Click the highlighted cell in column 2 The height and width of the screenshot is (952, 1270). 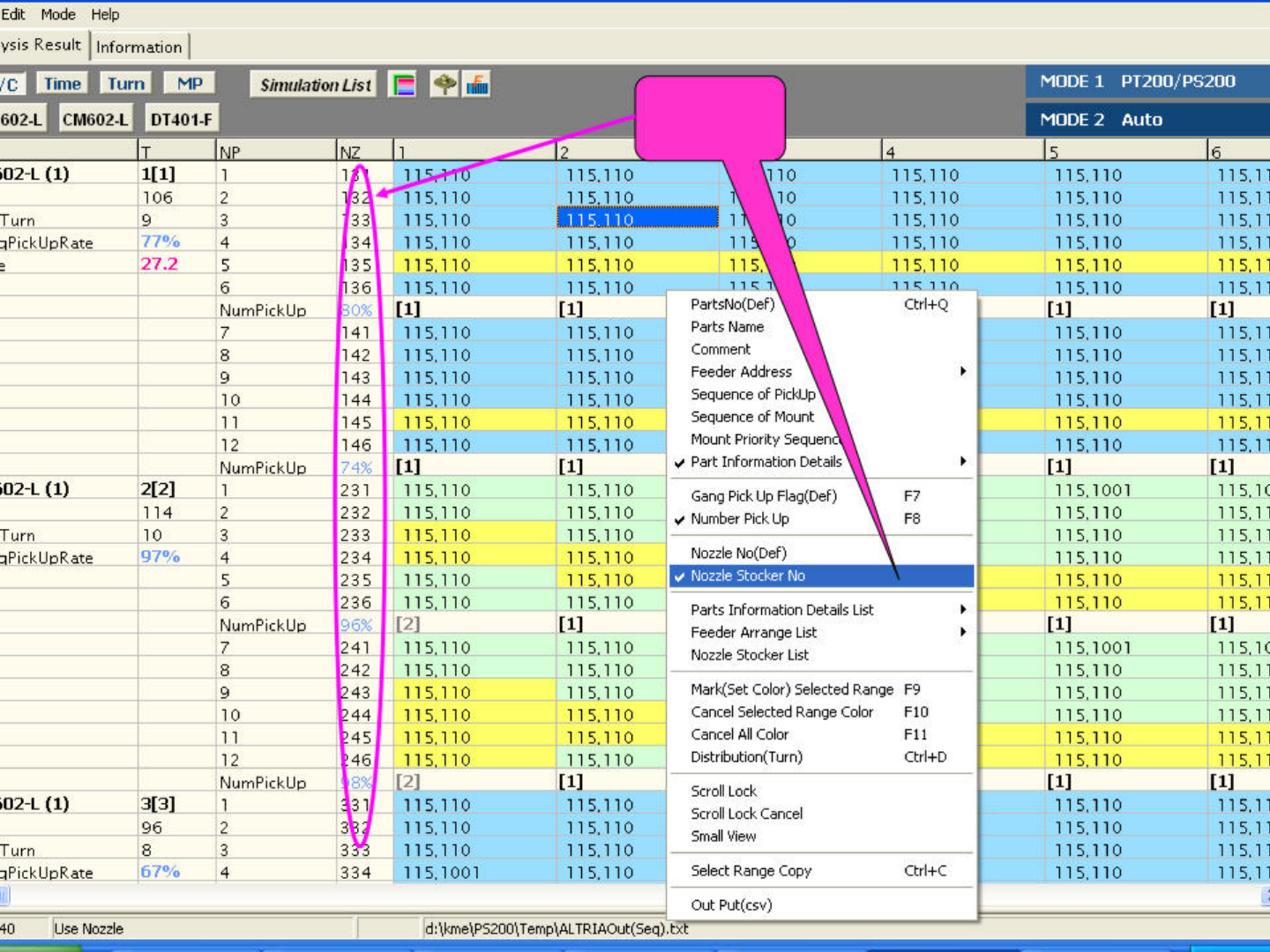tap(638, 219)
